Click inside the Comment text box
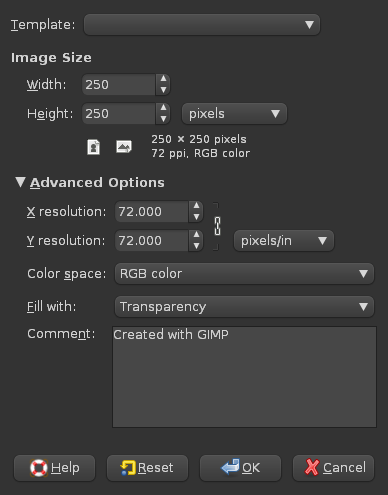The width and height of the screenshot is (388, 495). point(244,377)
